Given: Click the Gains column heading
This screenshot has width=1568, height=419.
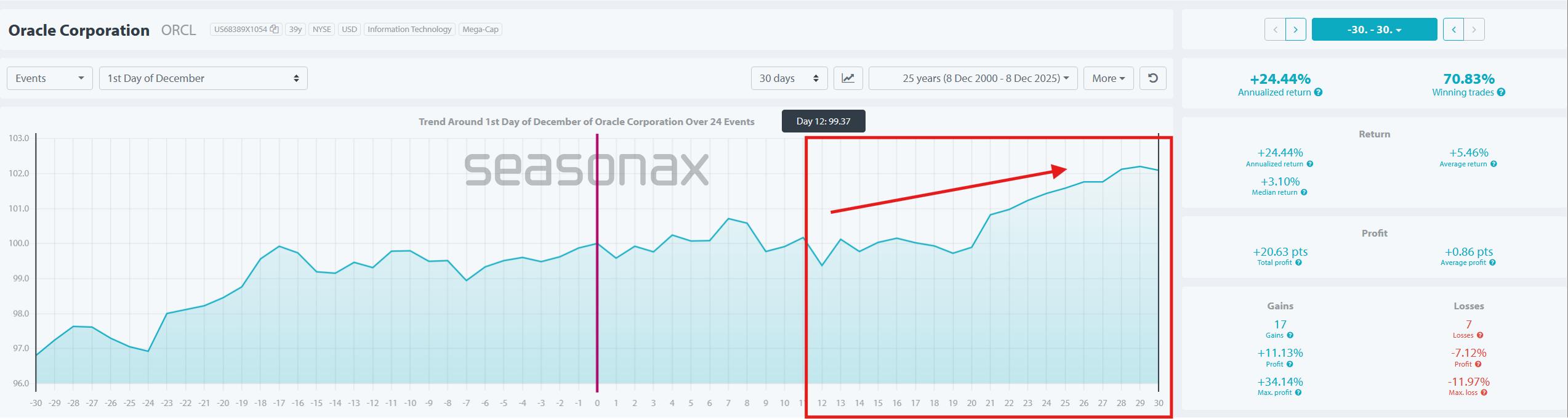Looking at the screenshot, I should tap(1280, 306).
